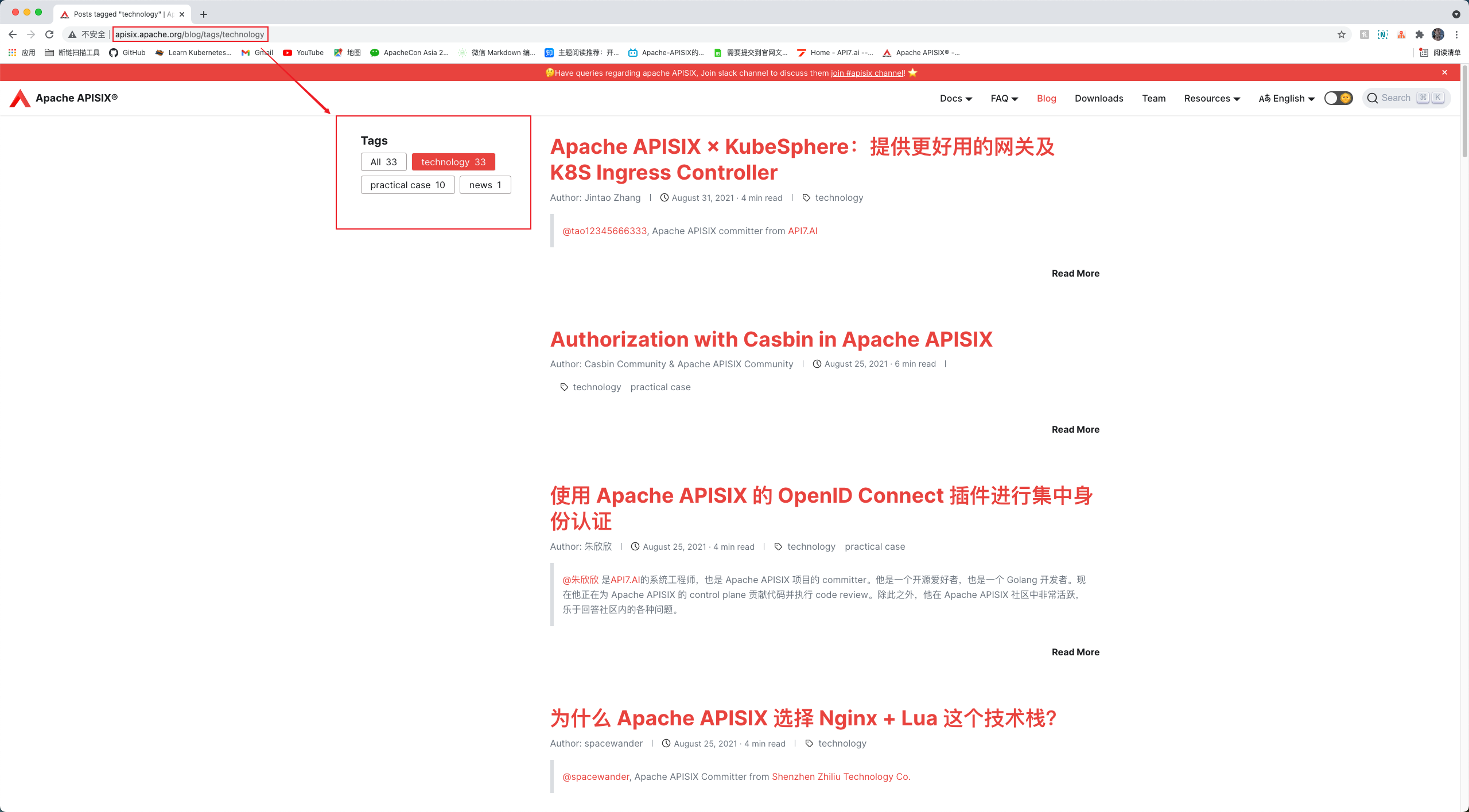Open the English language dropdown
This screenshot has width=1469, height=812.
click(1287, 98)
